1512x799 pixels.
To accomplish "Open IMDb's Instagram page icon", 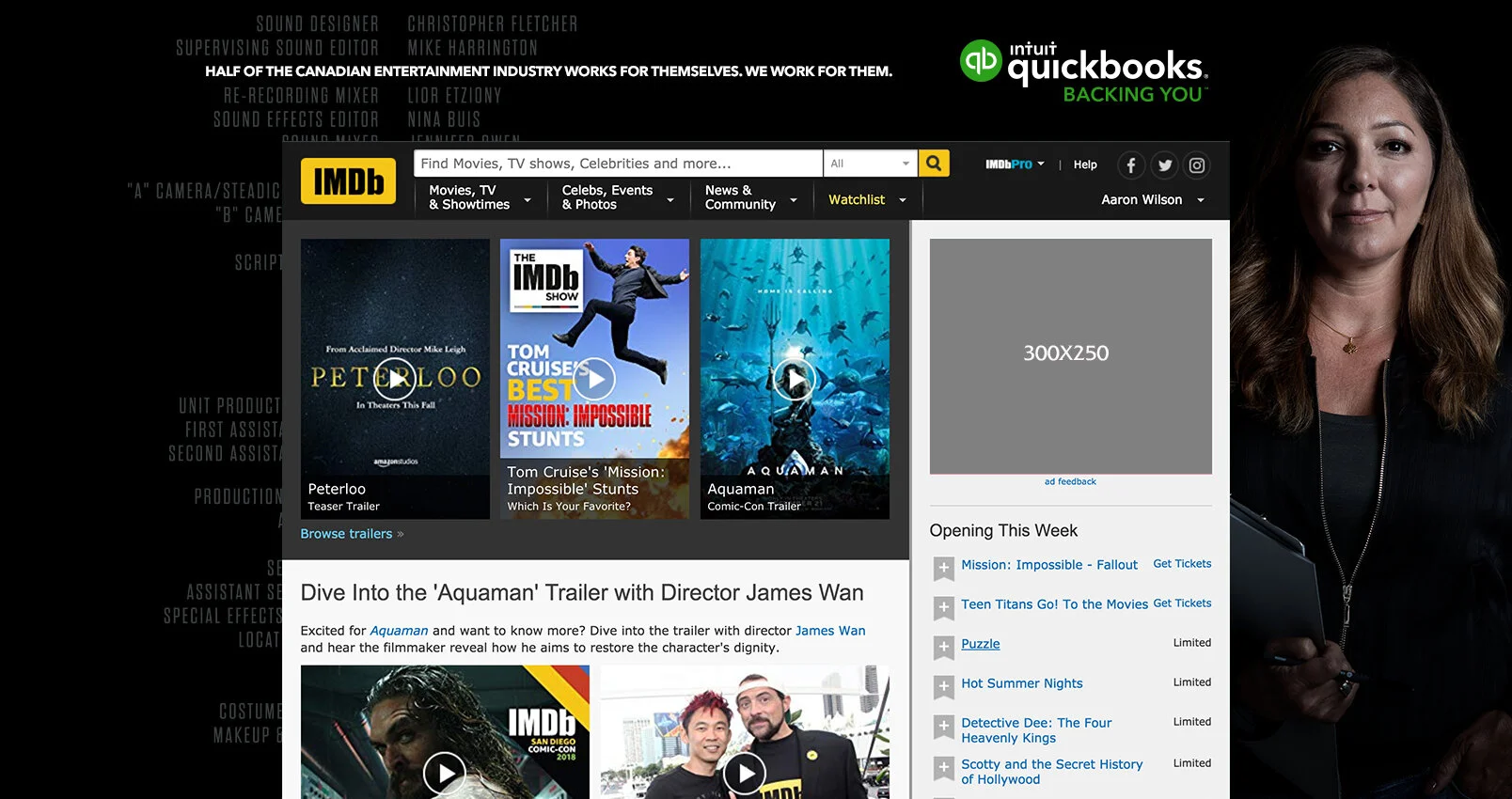I will pyautogui.click(x=1197, y=165).
